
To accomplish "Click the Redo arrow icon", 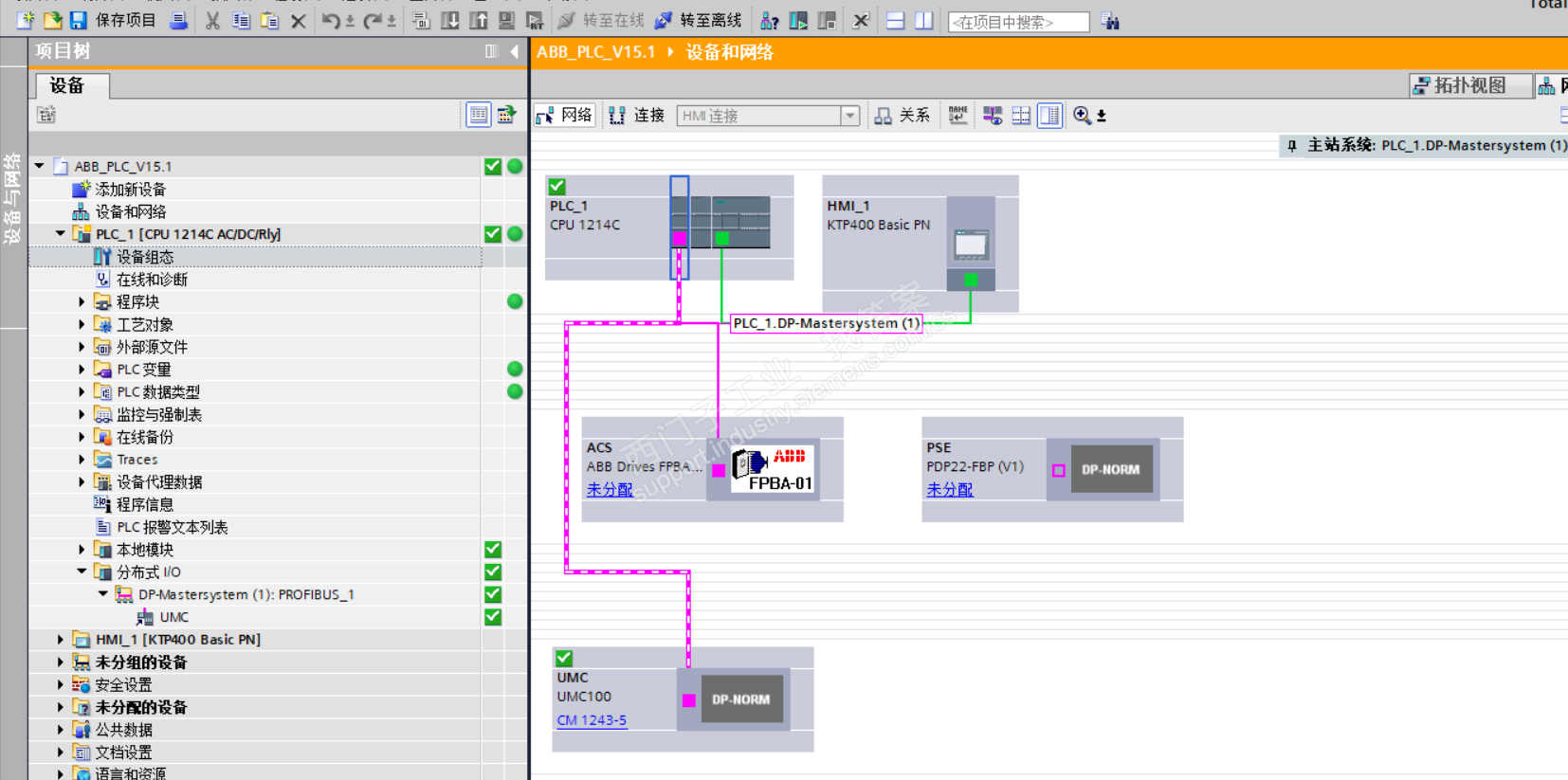I will pyautogui.click(x=373, y=20).
